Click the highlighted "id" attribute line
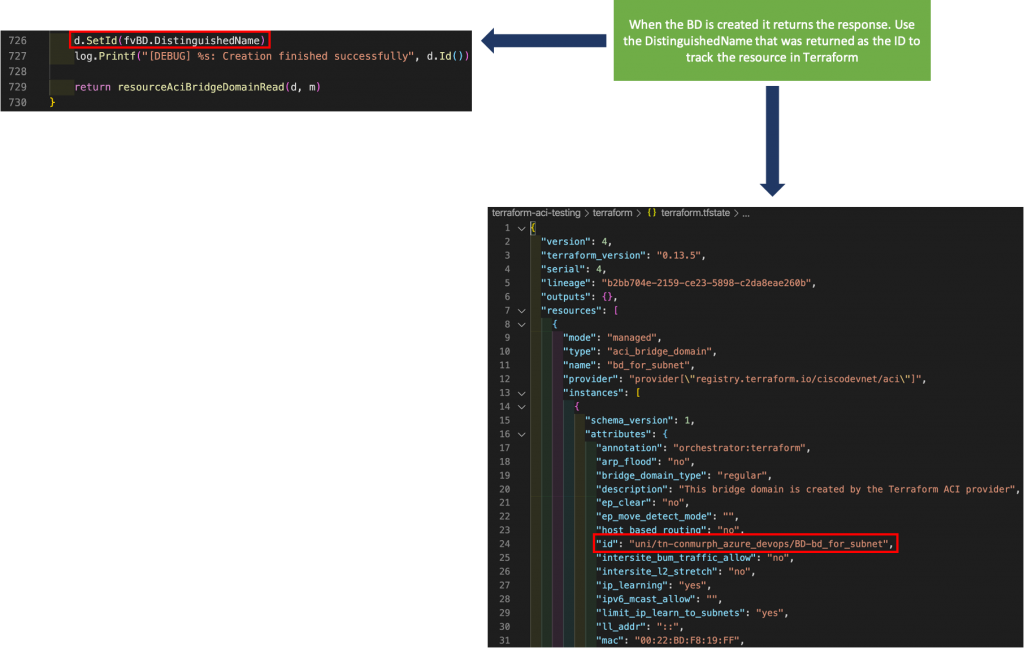 pos(744,544)
